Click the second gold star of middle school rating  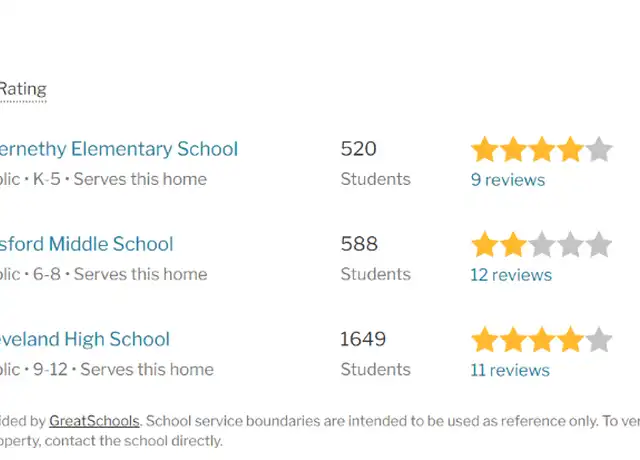coord(513,244)
